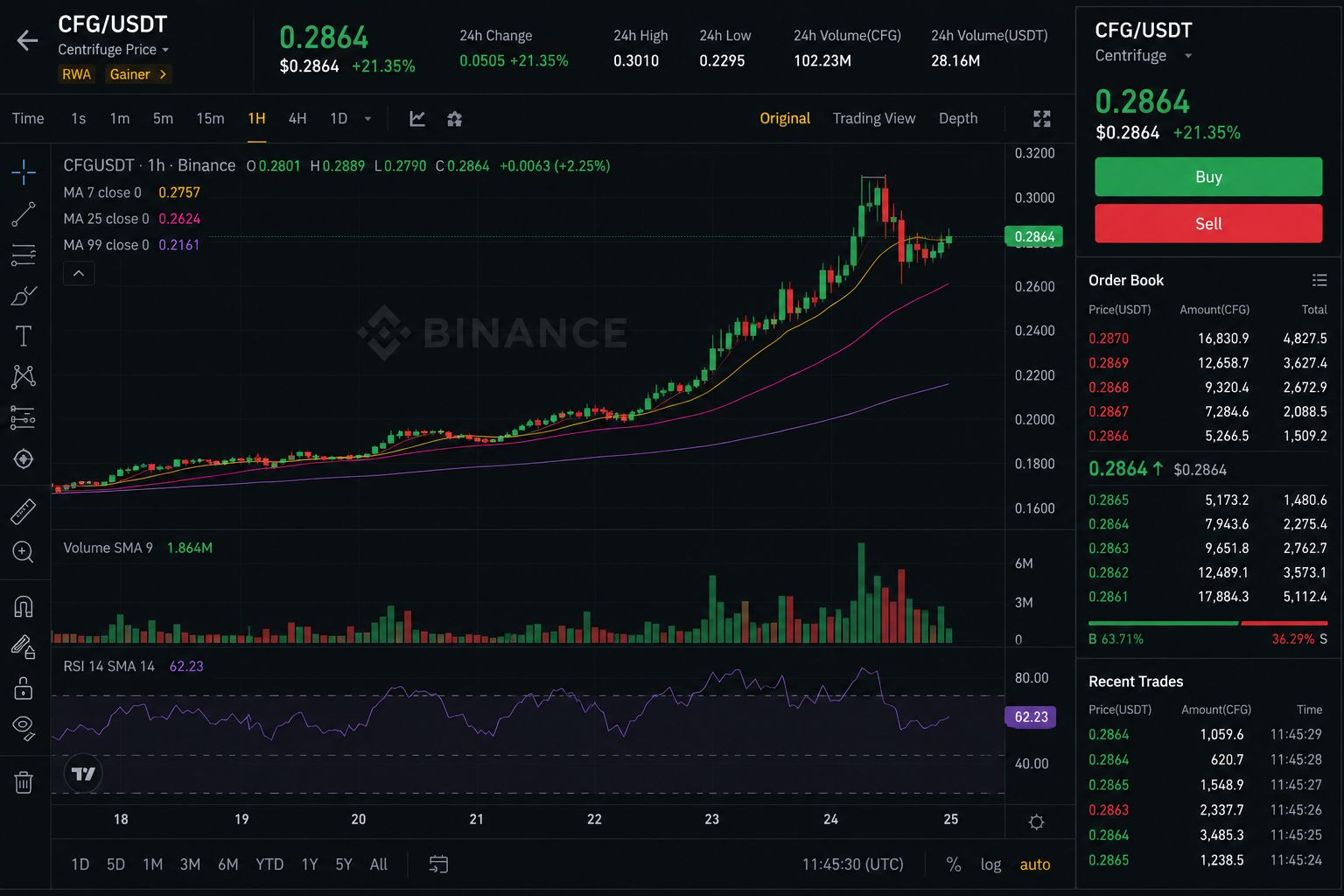Hide all drawings with eye icon
1344x896 pixels.
[x=24, y=727]
